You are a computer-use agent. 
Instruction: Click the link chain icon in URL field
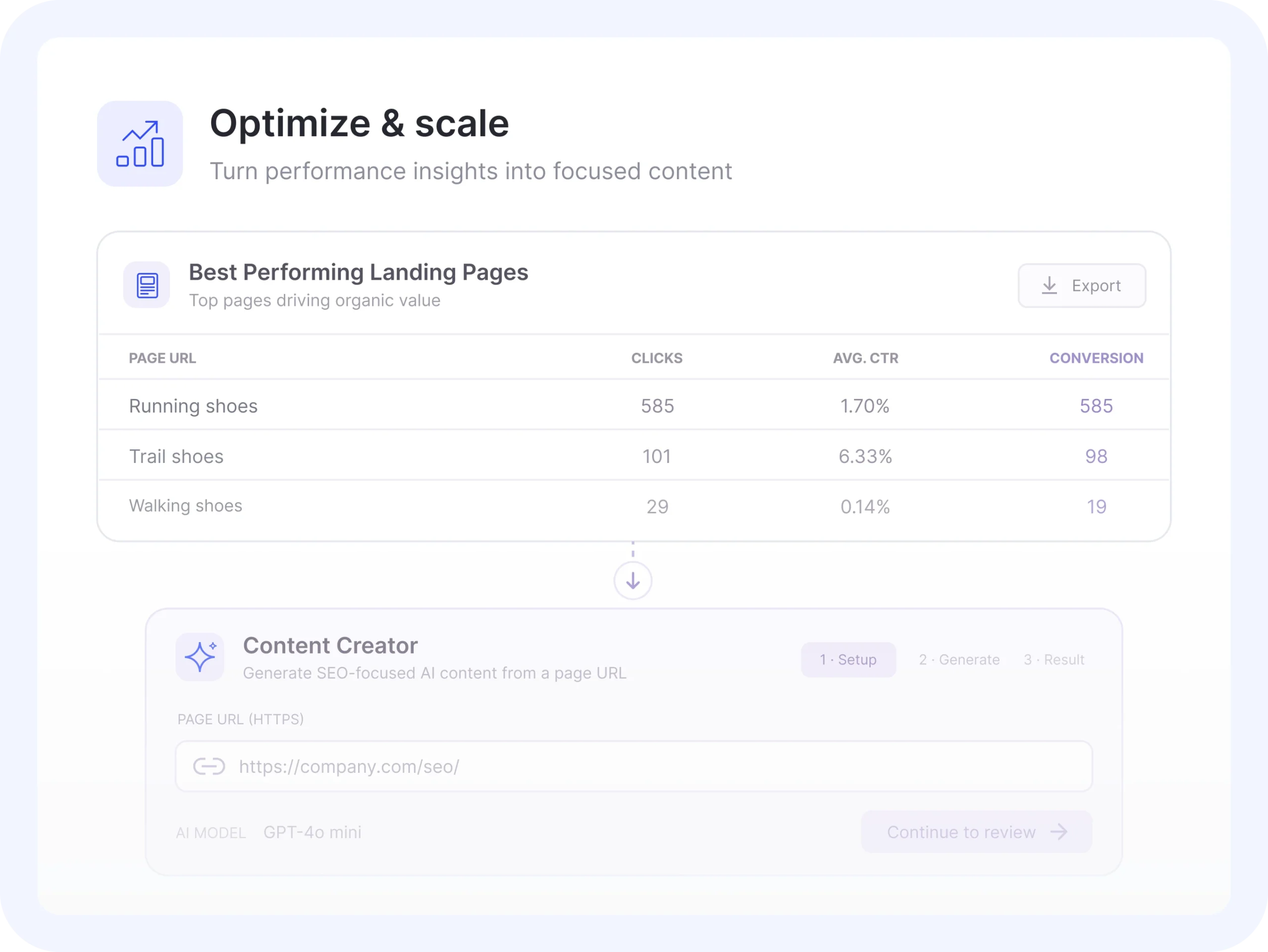209,766
